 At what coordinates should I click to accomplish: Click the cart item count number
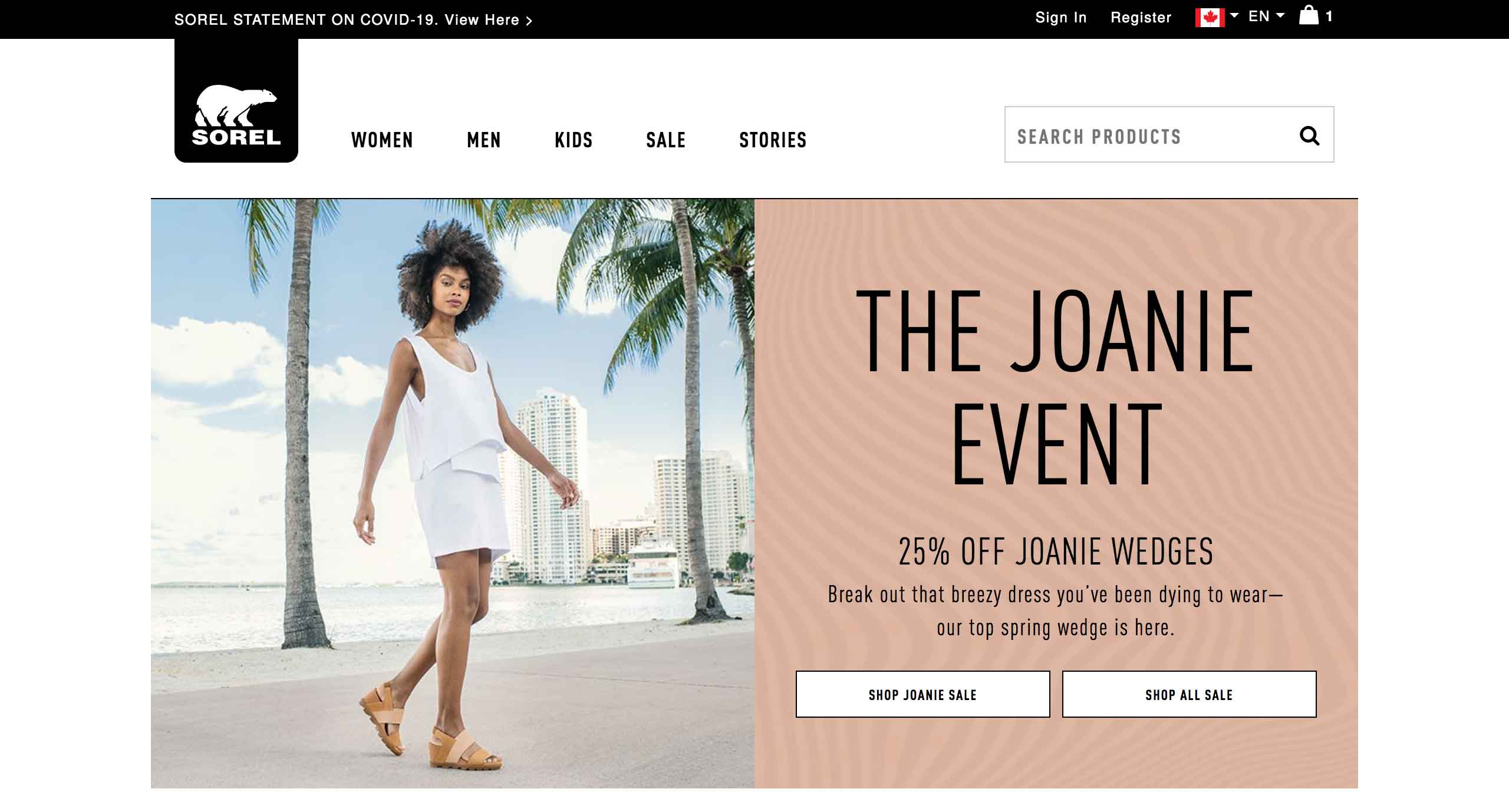(x=1329, y=16)
